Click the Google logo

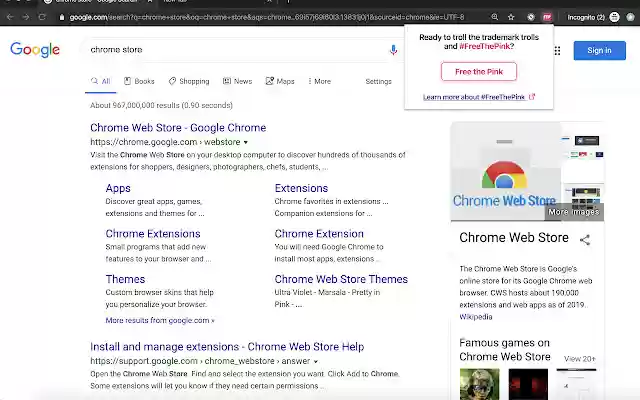click(35, 50)
